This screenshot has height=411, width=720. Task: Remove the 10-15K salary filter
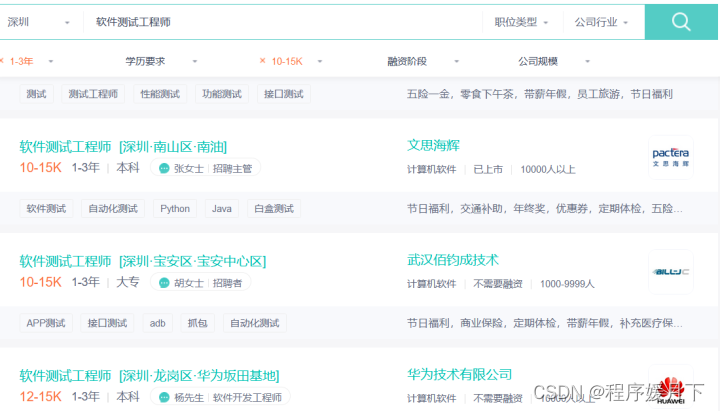pos(262,61)
